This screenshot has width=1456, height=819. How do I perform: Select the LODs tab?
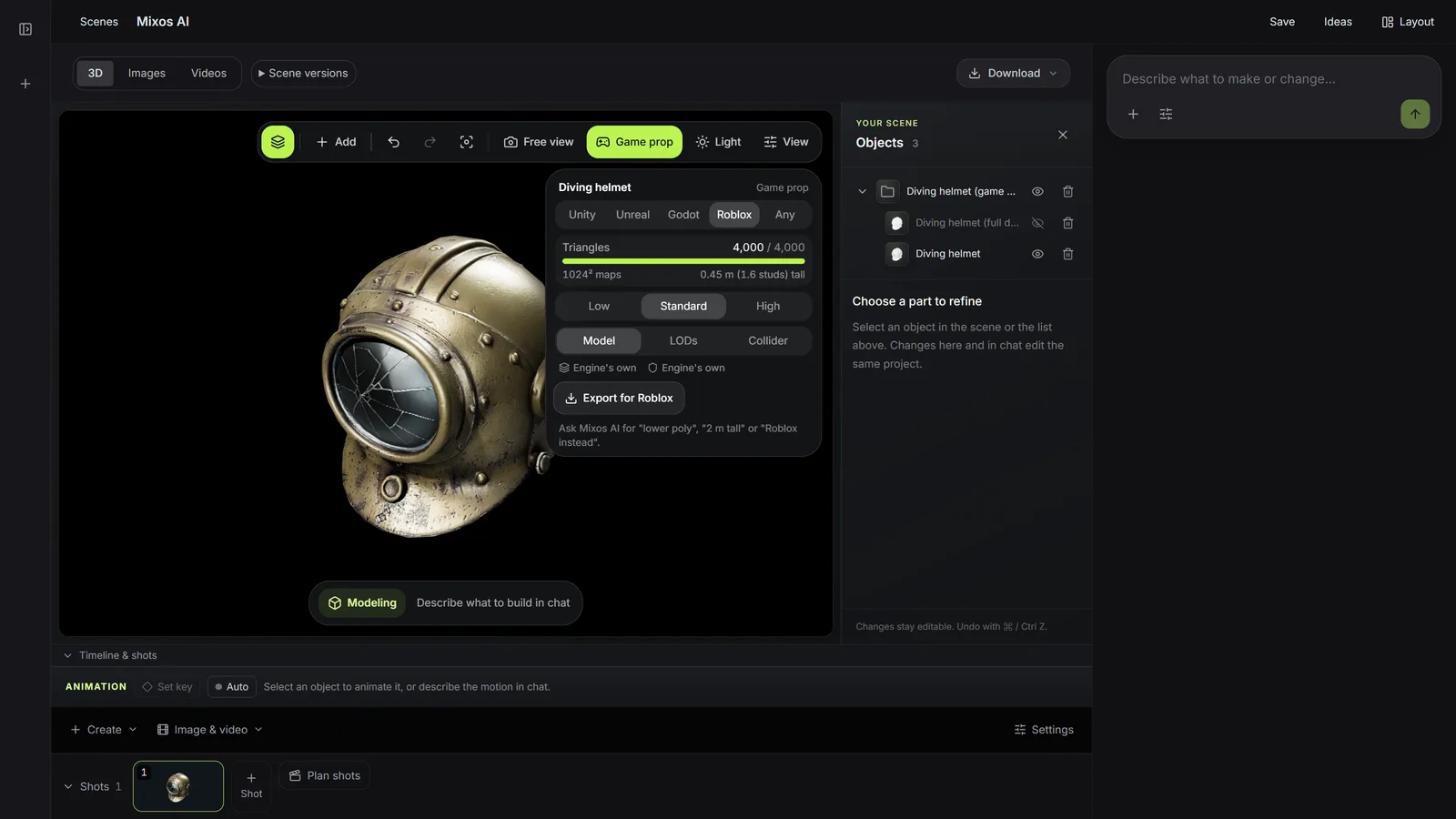pos(683,340)
